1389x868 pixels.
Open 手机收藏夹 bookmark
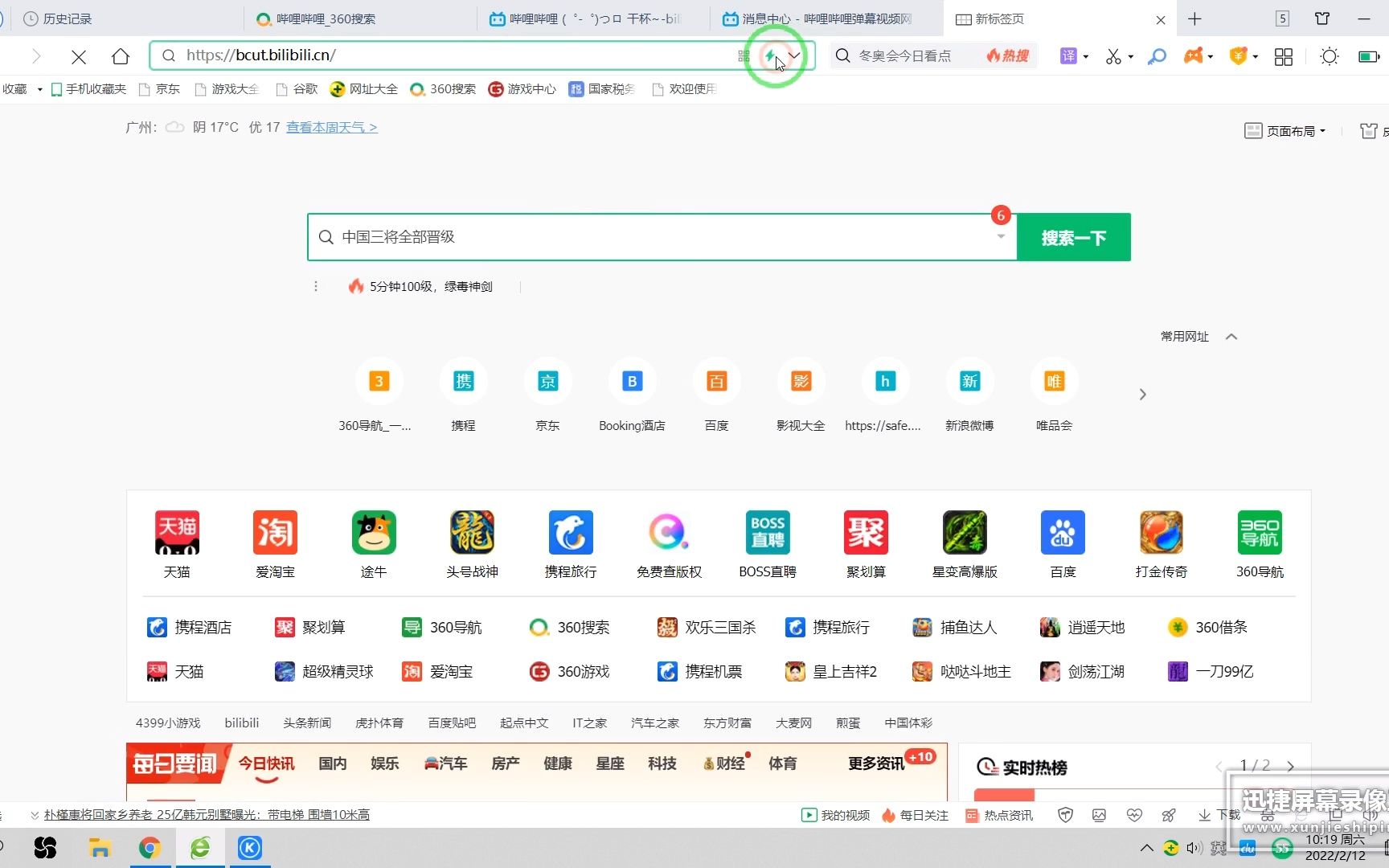coord(88,89)
